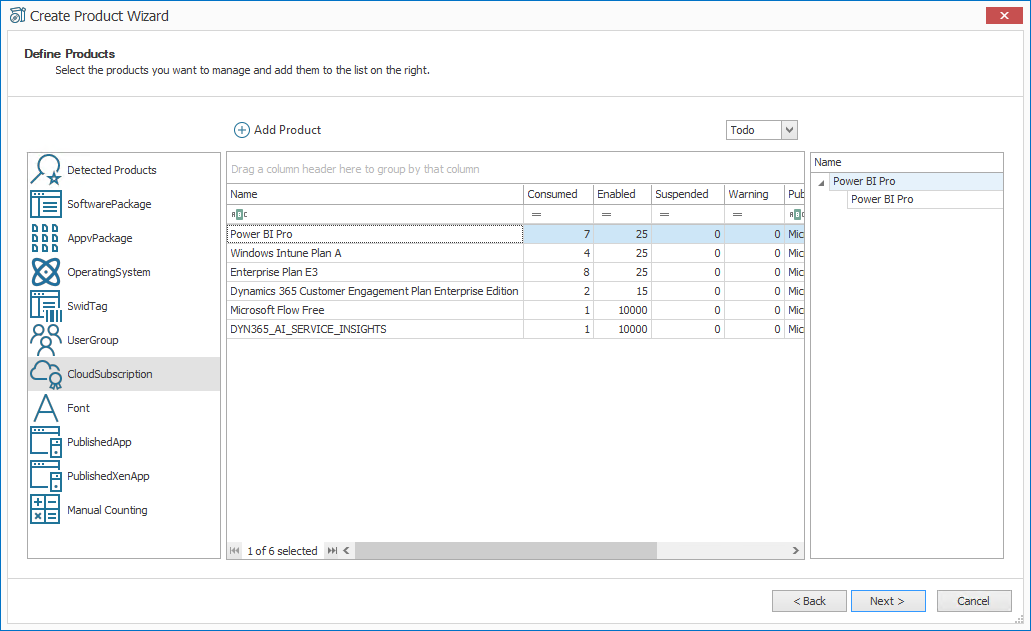
Task: Click the Consumed column equals filter icon
Action: 537,214
